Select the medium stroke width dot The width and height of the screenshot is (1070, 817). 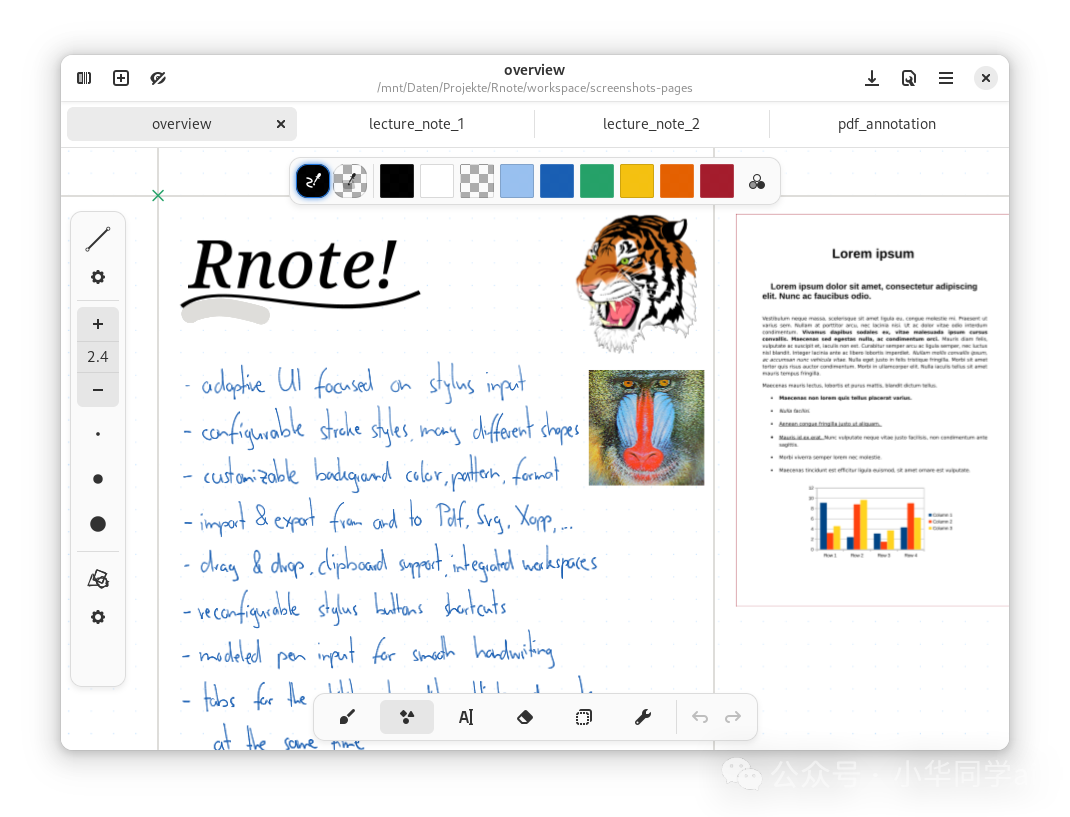tap(98, 479)
